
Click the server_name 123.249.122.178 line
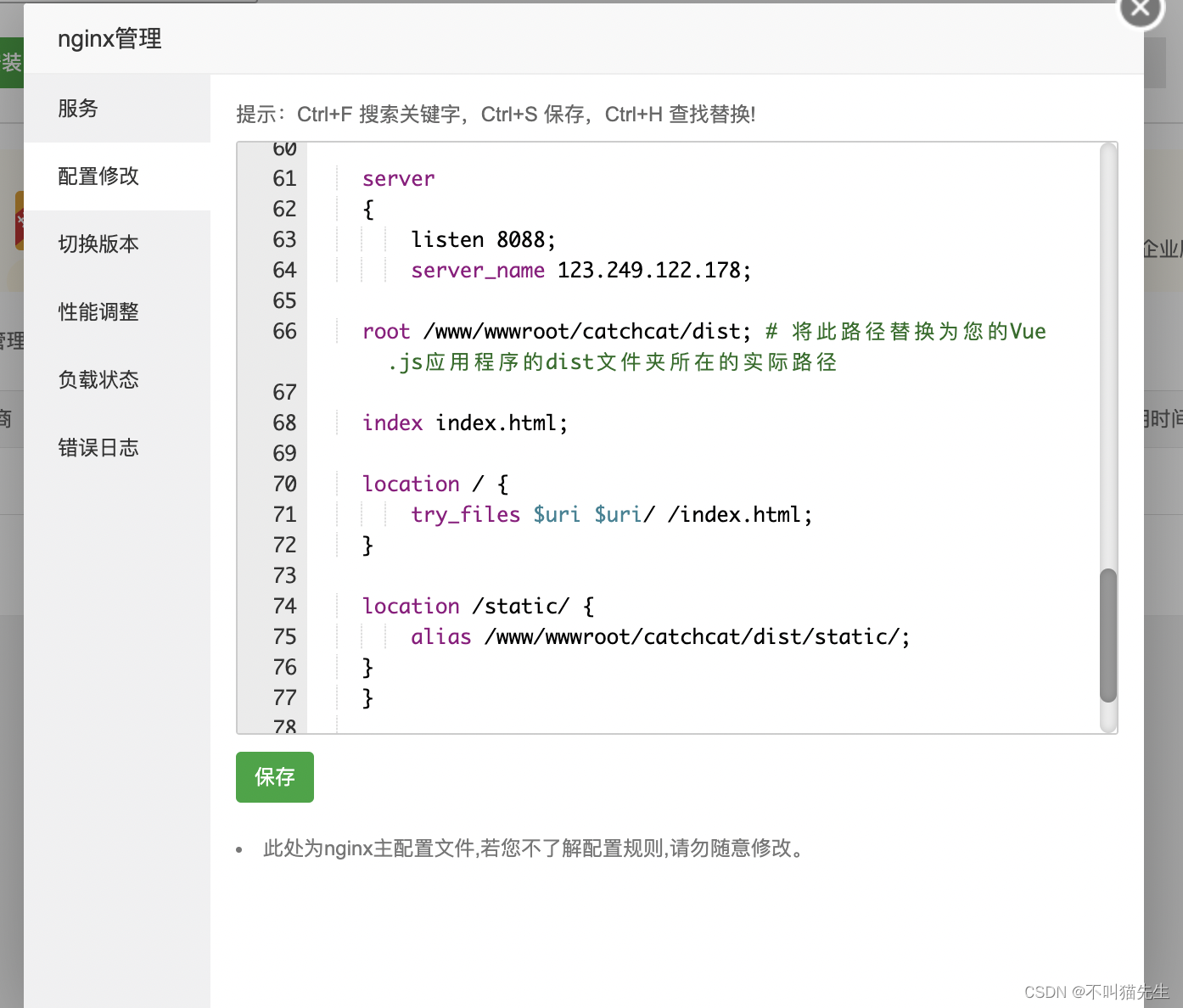(581, 271)
